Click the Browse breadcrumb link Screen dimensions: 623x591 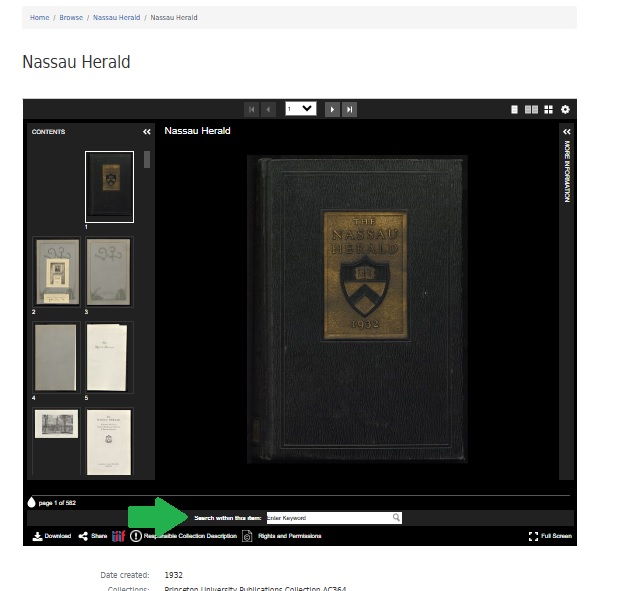pos(71,17)
